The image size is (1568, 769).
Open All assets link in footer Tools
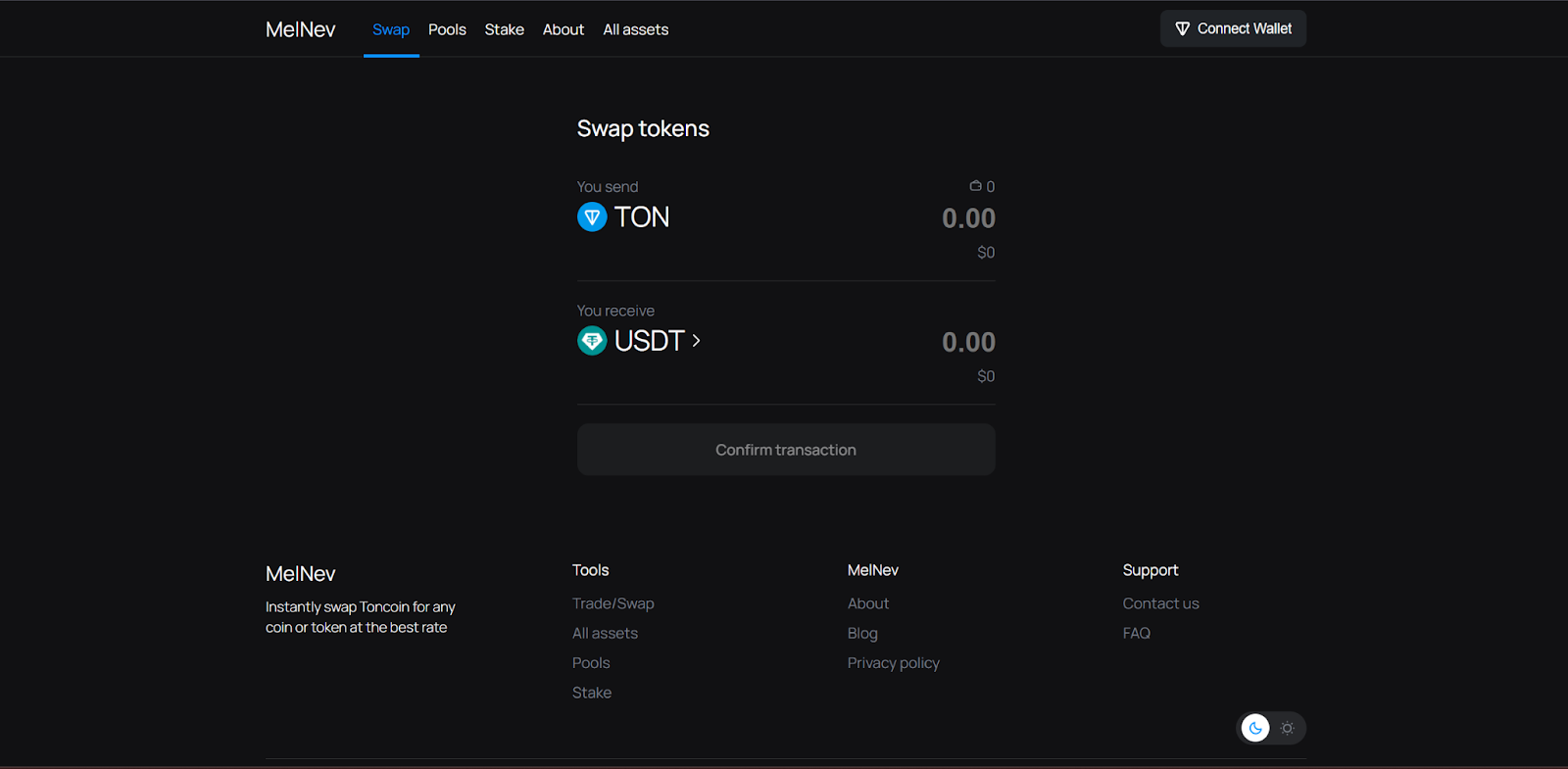606,633
